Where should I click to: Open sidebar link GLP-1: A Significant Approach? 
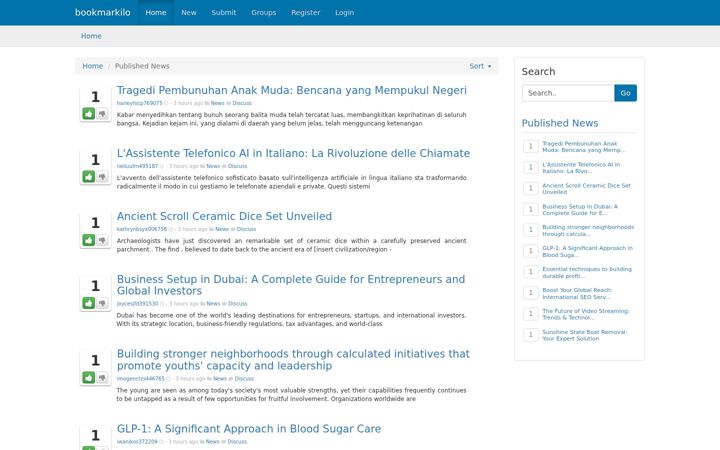click(x=587, y=252)
